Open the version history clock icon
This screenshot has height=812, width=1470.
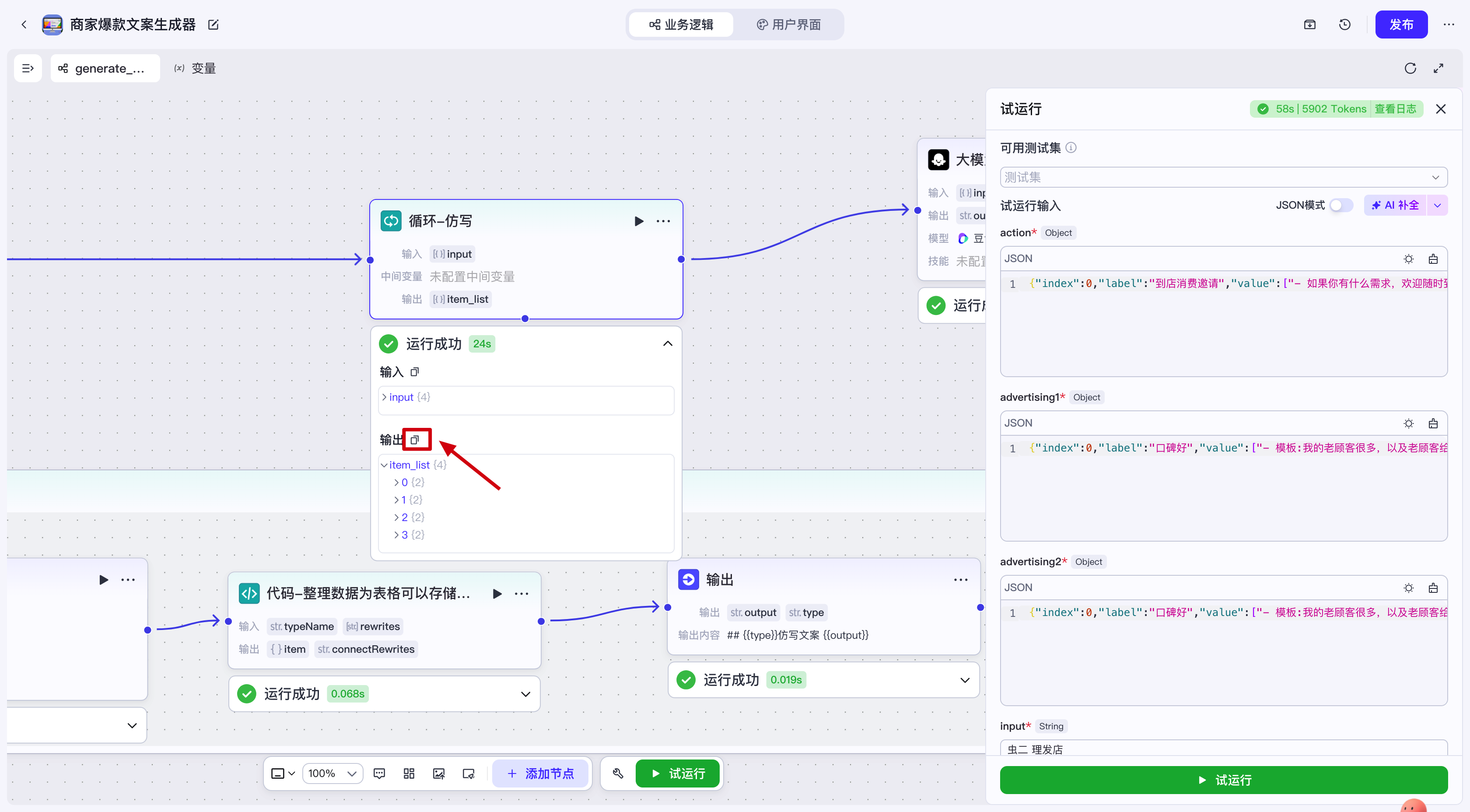click(1344, 24)
